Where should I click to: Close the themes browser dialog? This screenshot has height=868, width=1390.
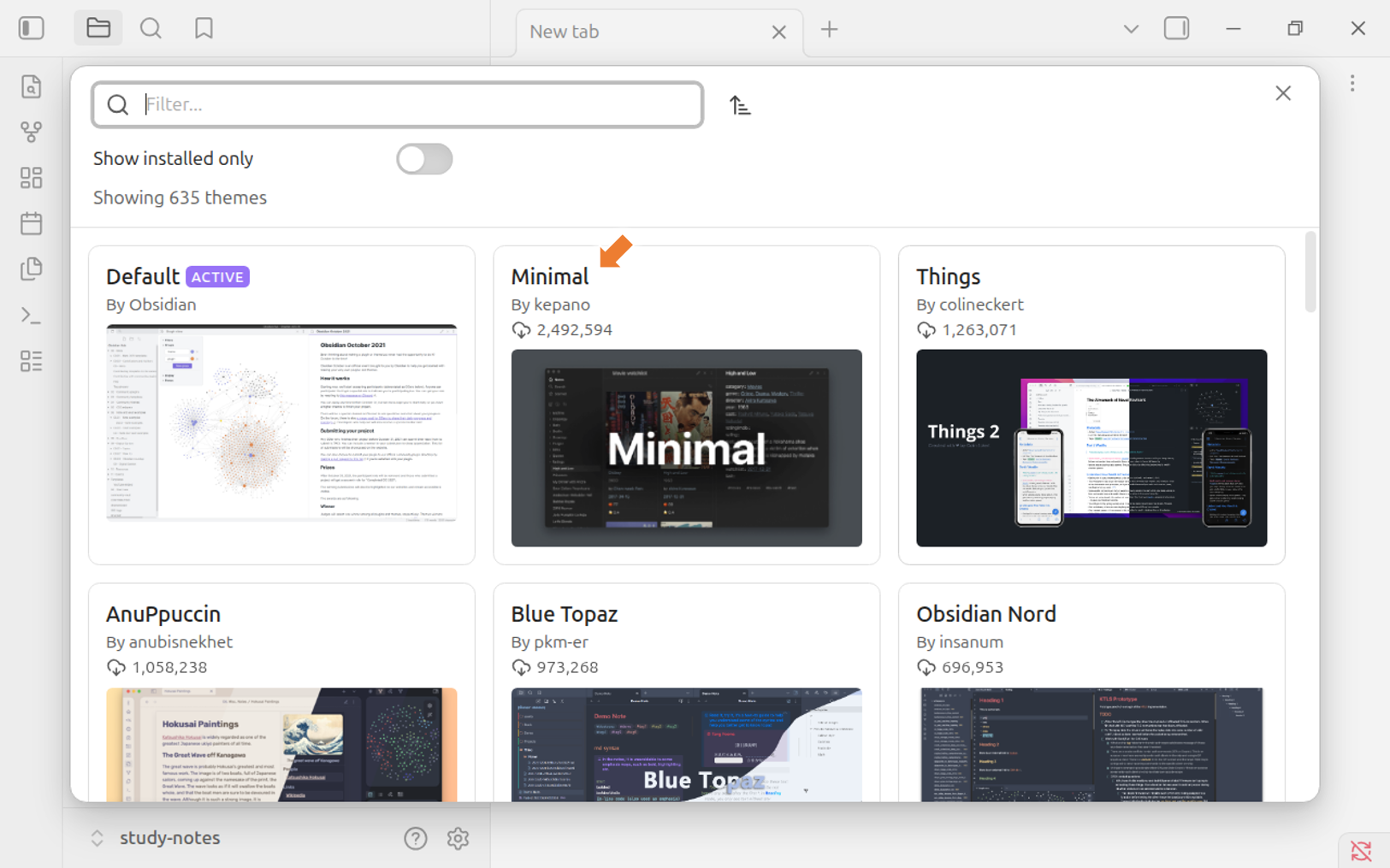coord(1283,93)
